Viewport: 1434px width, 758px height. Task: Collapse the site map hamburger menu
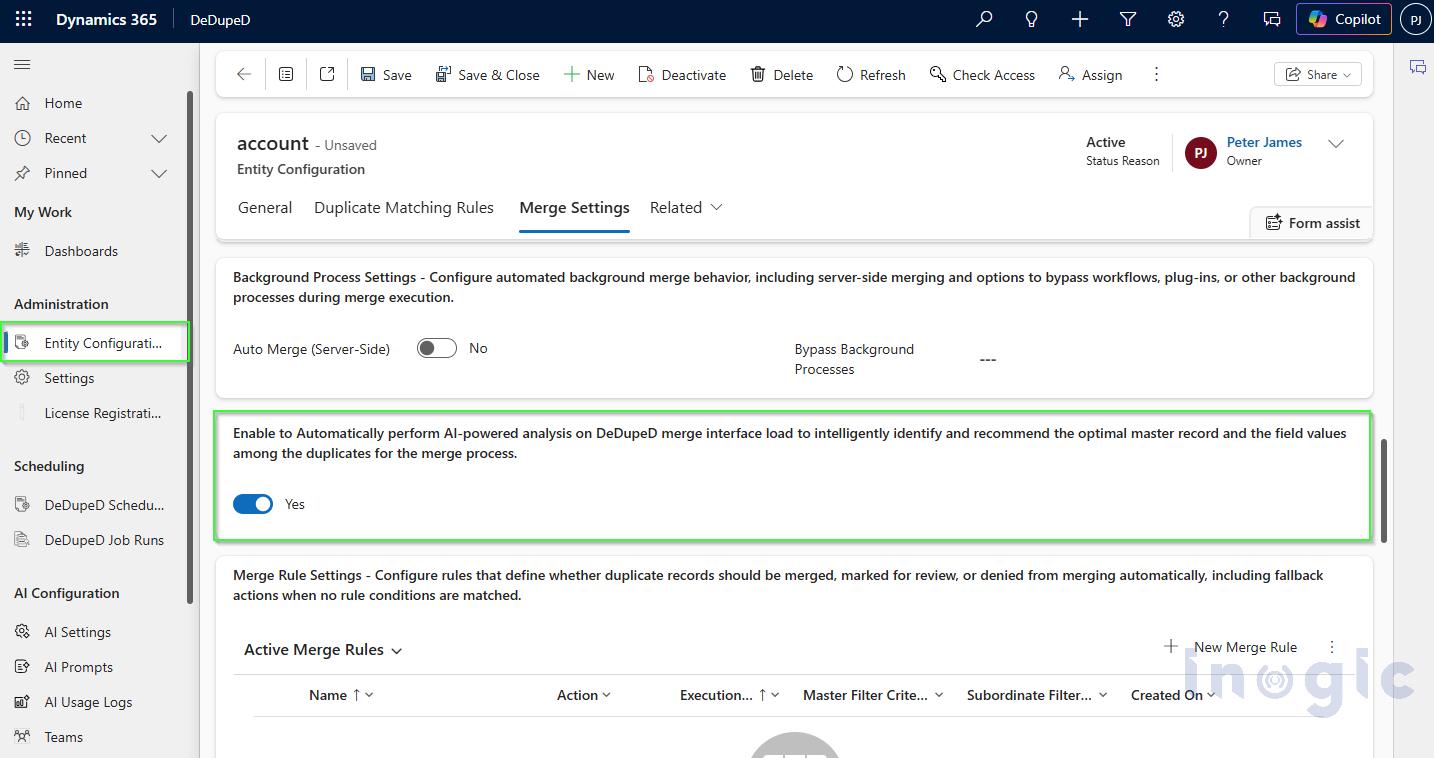coord(22,65)
